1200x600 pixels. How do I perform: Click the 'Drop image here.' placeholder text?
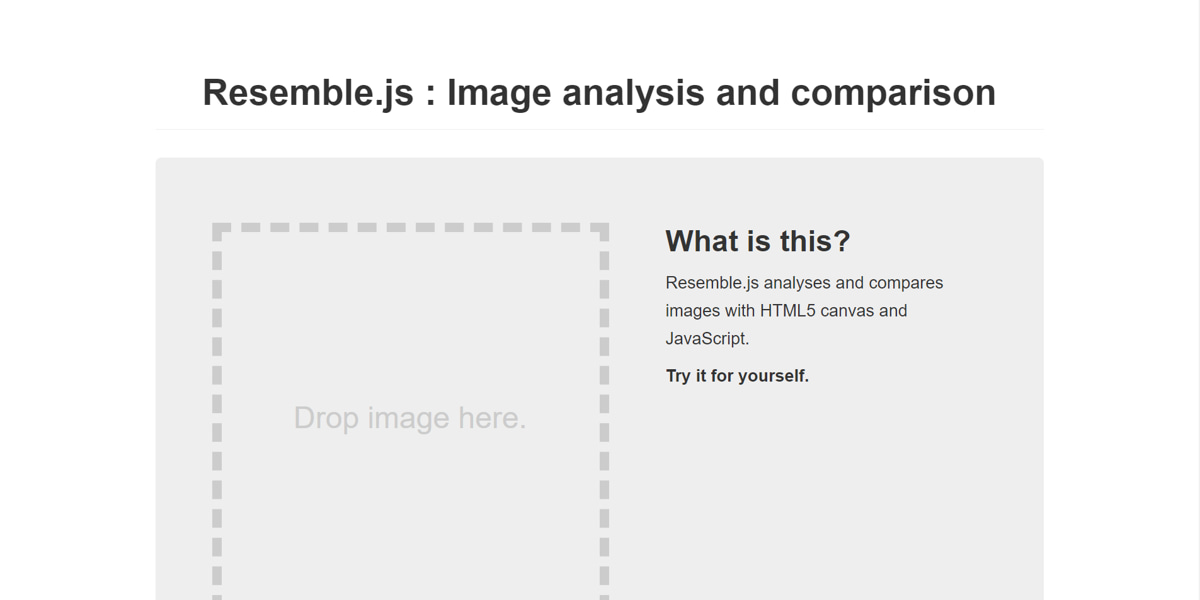[410, 417]
